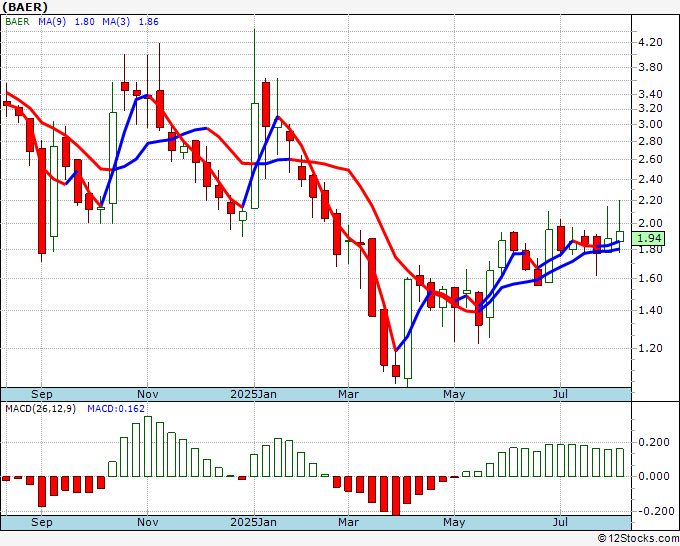This screenshot has width=680, height=546.
Task: Click the 1.60 price axis label
Action: point(650,278)
